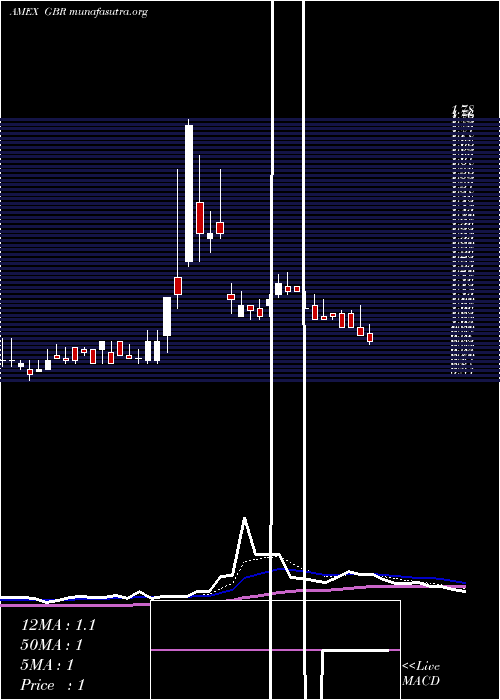The width and height of the screenshot is (500, 700).
Task: Click the peak of the white moving-average line
Action: click(x=244, y=518)
